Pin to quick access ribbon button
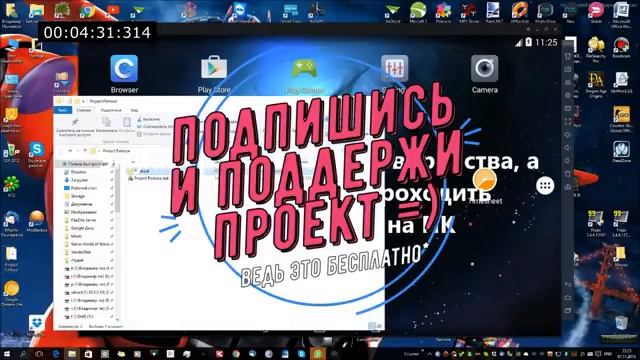This screenshot has width=640, height=360. [x=75, y=126]
